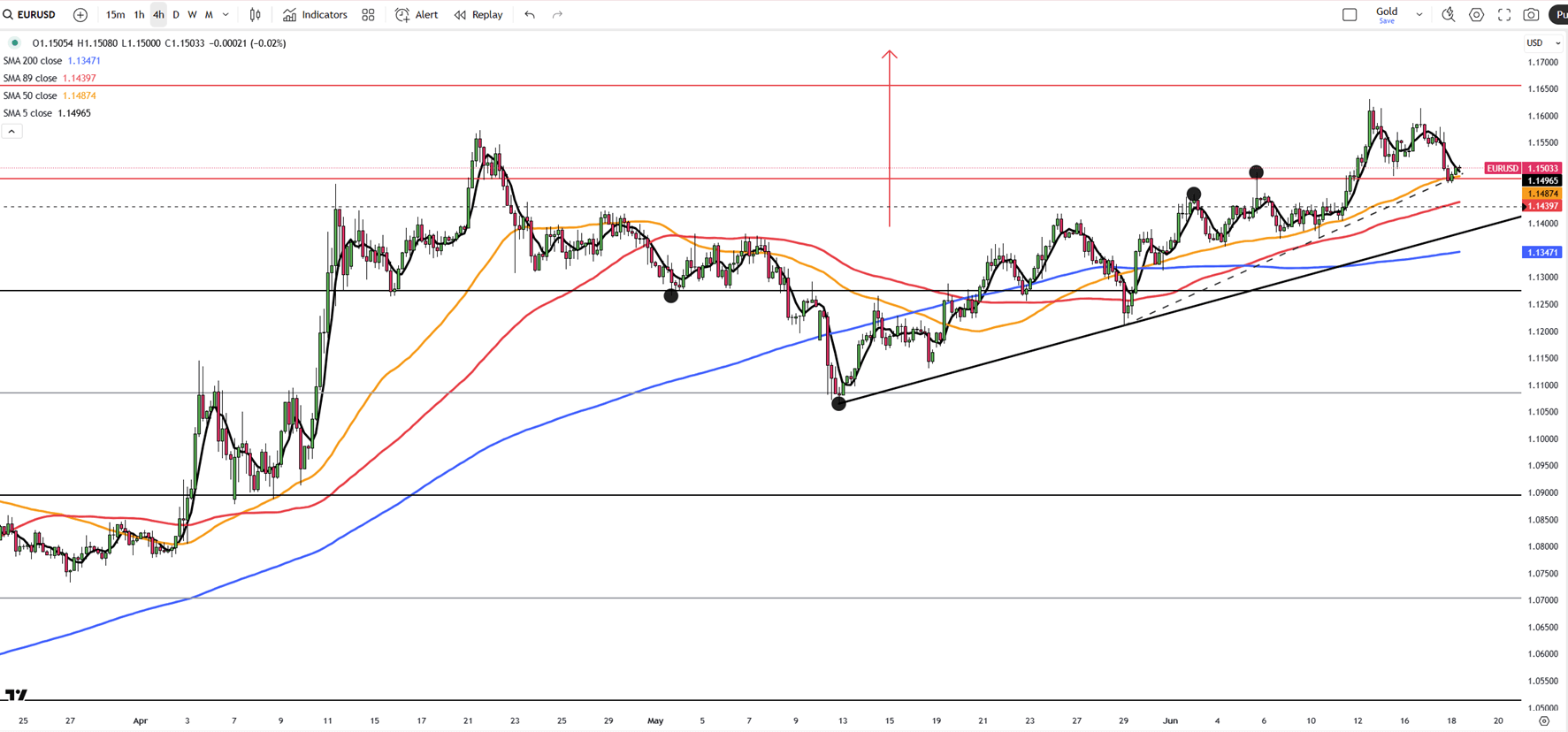Select the 1h timeframe
1568x732 pixels.
(x=139, y=15)
